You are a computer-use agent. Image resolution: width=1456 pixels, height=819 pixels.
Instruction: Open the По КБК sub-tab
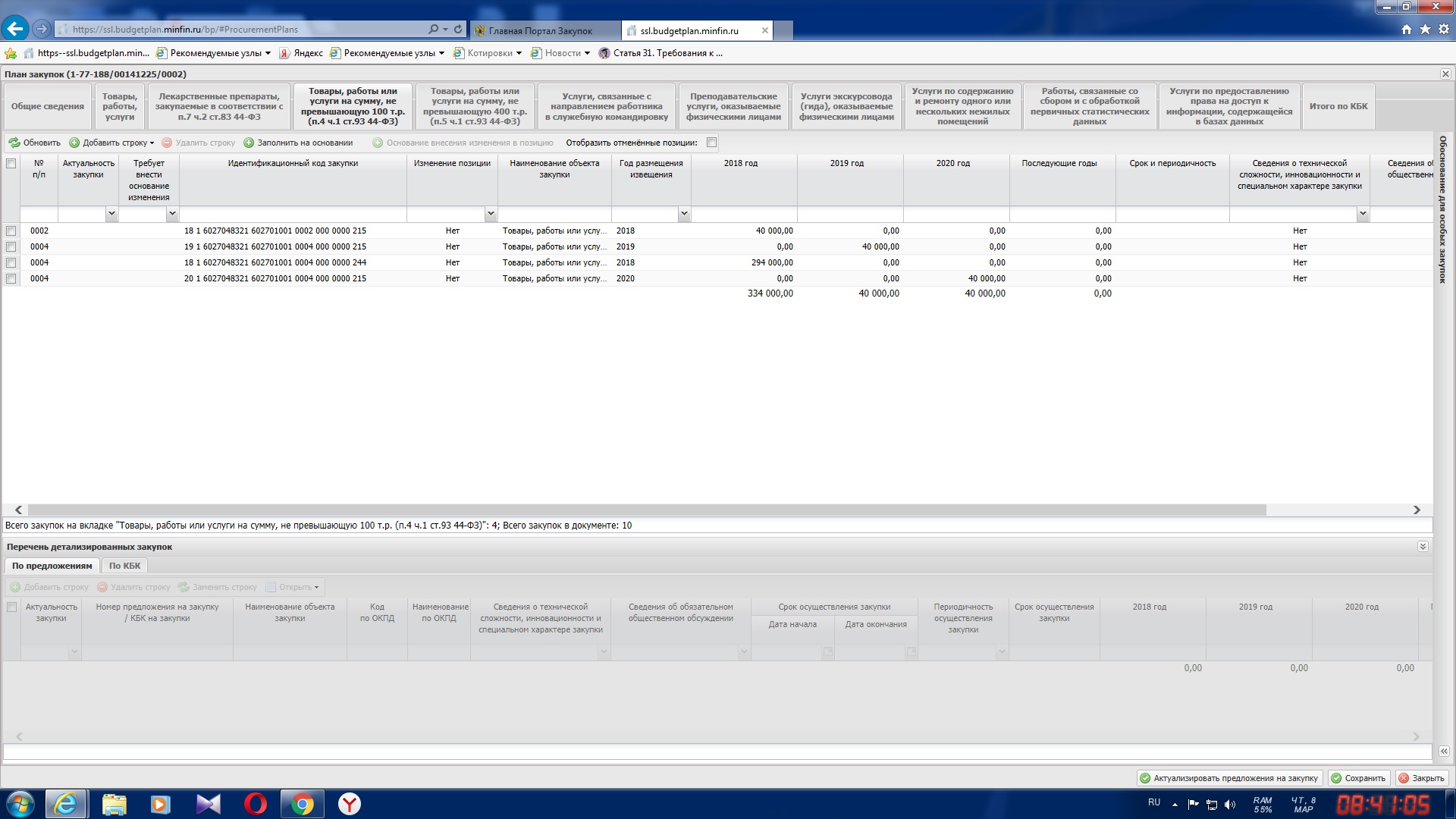pos(124,566)
